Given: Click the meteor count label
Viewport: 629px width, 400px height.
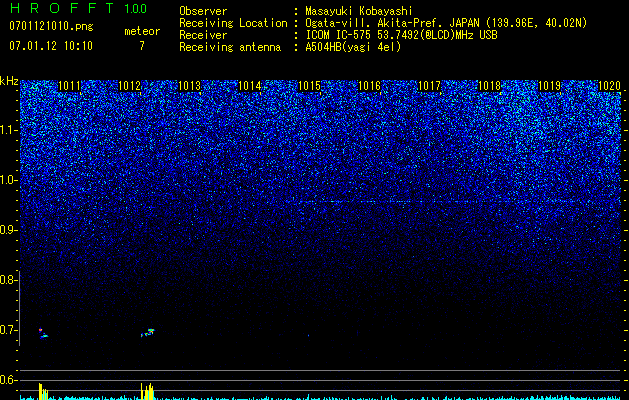Looking at the screenshot, I should 142,31.
